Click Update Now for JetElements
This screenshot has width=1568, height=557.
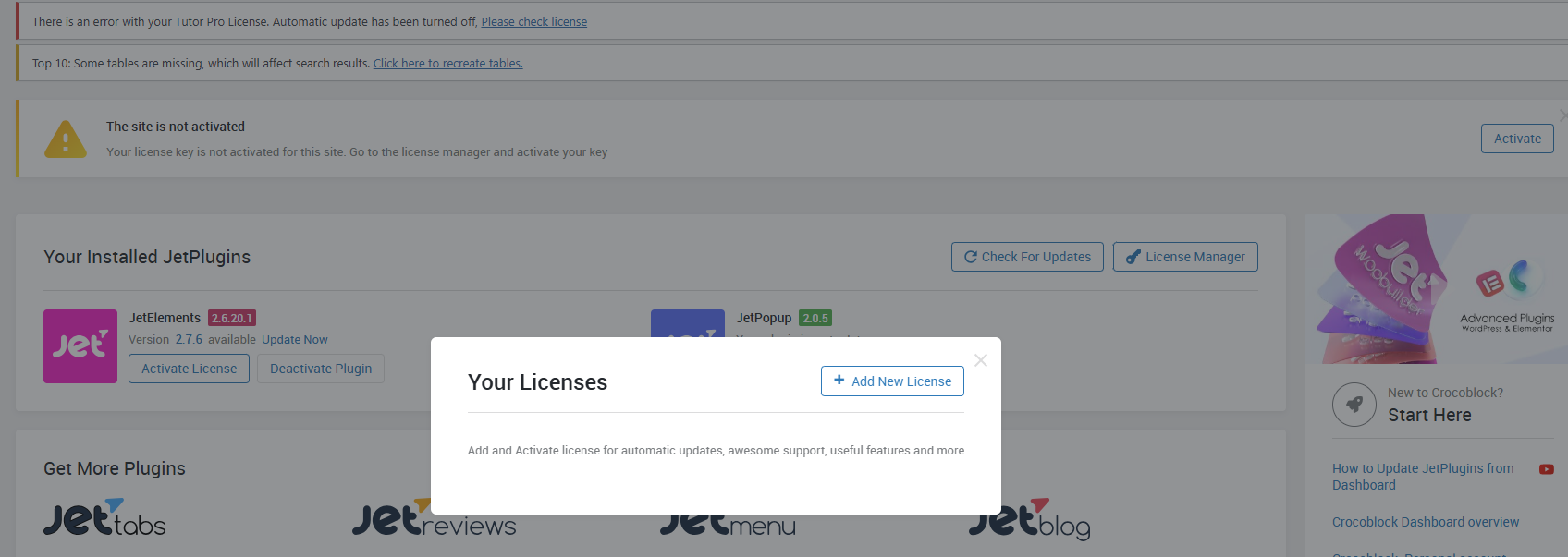pos(294,340)
